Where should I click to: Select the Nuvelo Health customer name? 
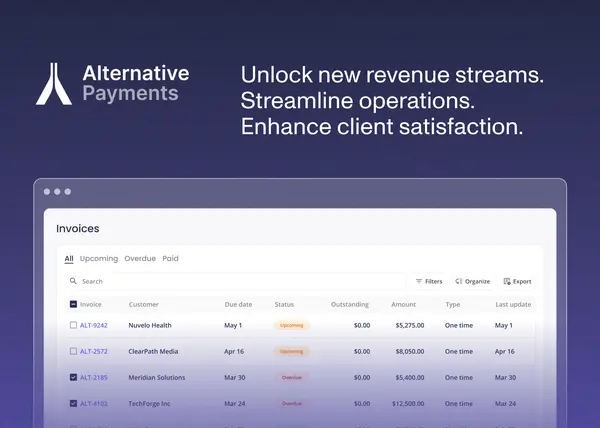[150, 325]
